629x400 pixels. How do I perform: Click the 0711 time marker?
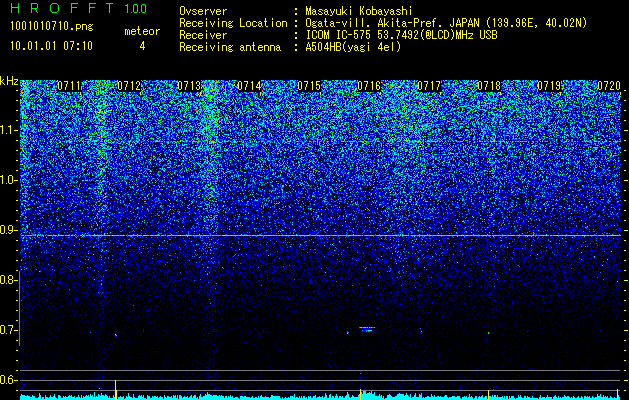69,86
